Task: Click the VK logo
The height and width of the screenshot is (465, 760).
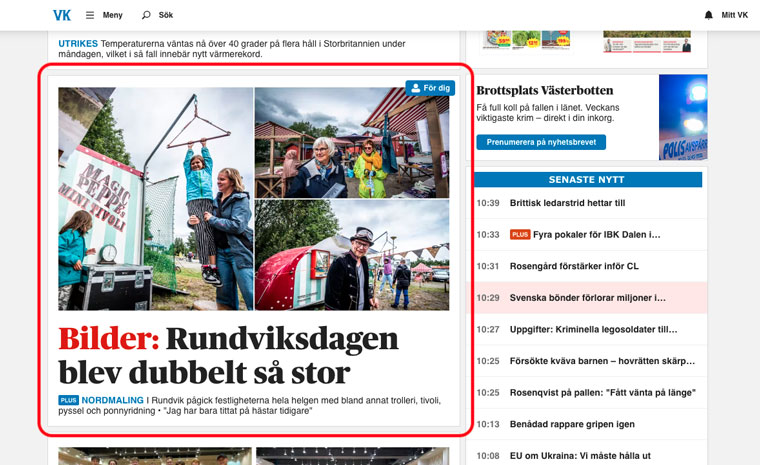Action: 62,15
